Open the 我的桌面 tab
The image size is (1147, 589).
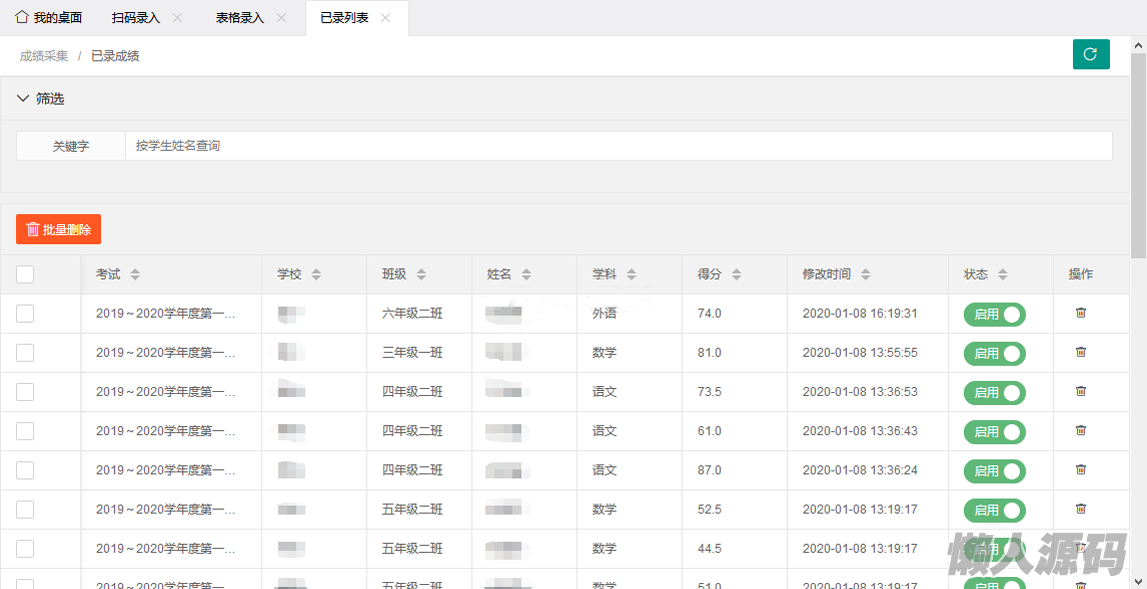49,18
